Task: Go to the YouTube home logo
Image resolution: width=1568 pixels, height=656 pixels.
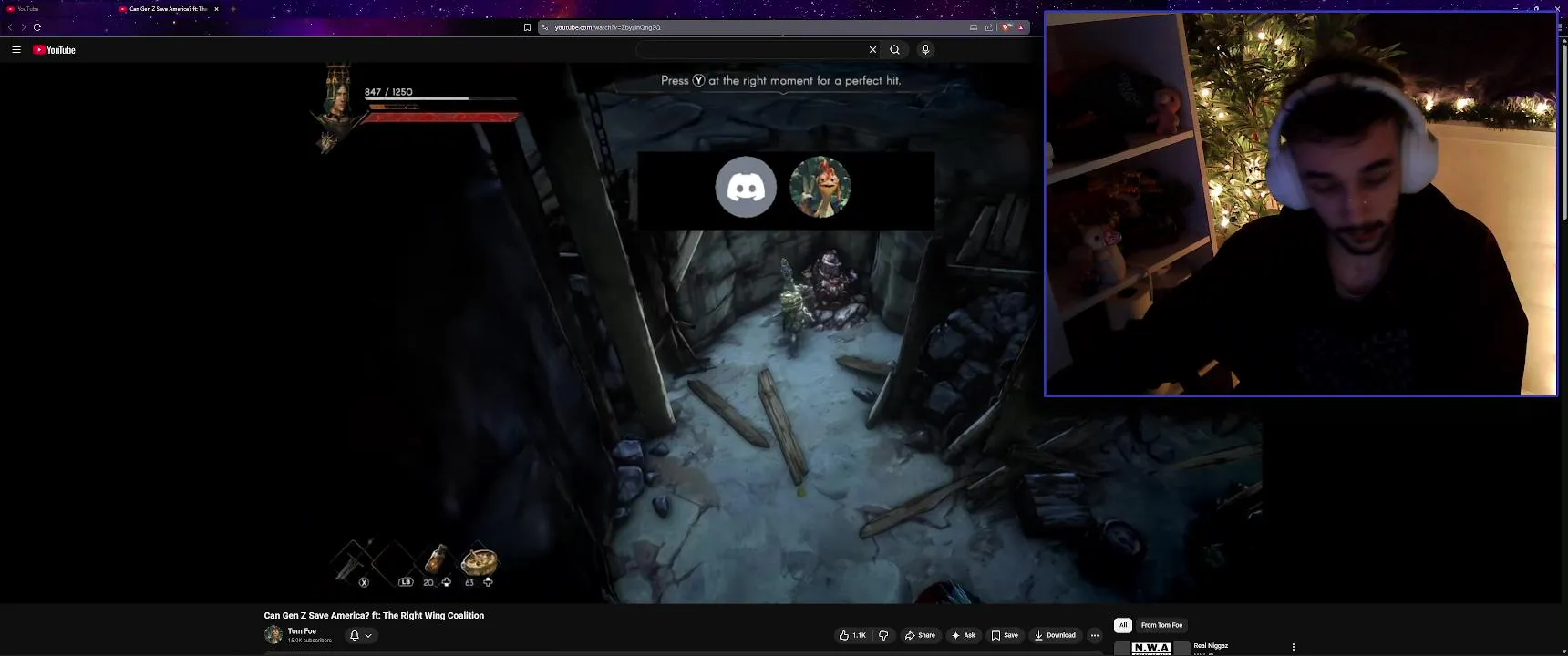Action: (x=55, y=50)
